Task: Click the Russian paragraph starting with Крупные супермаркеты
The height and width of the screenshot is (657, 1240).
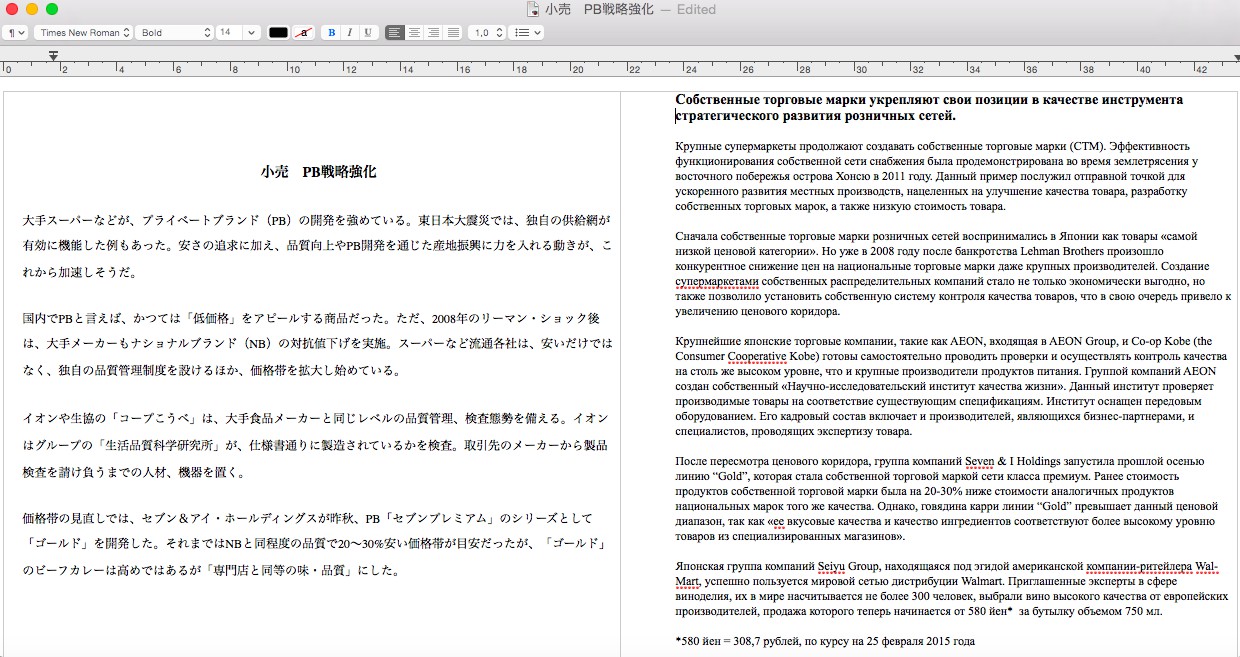Action: coord(935,176)
